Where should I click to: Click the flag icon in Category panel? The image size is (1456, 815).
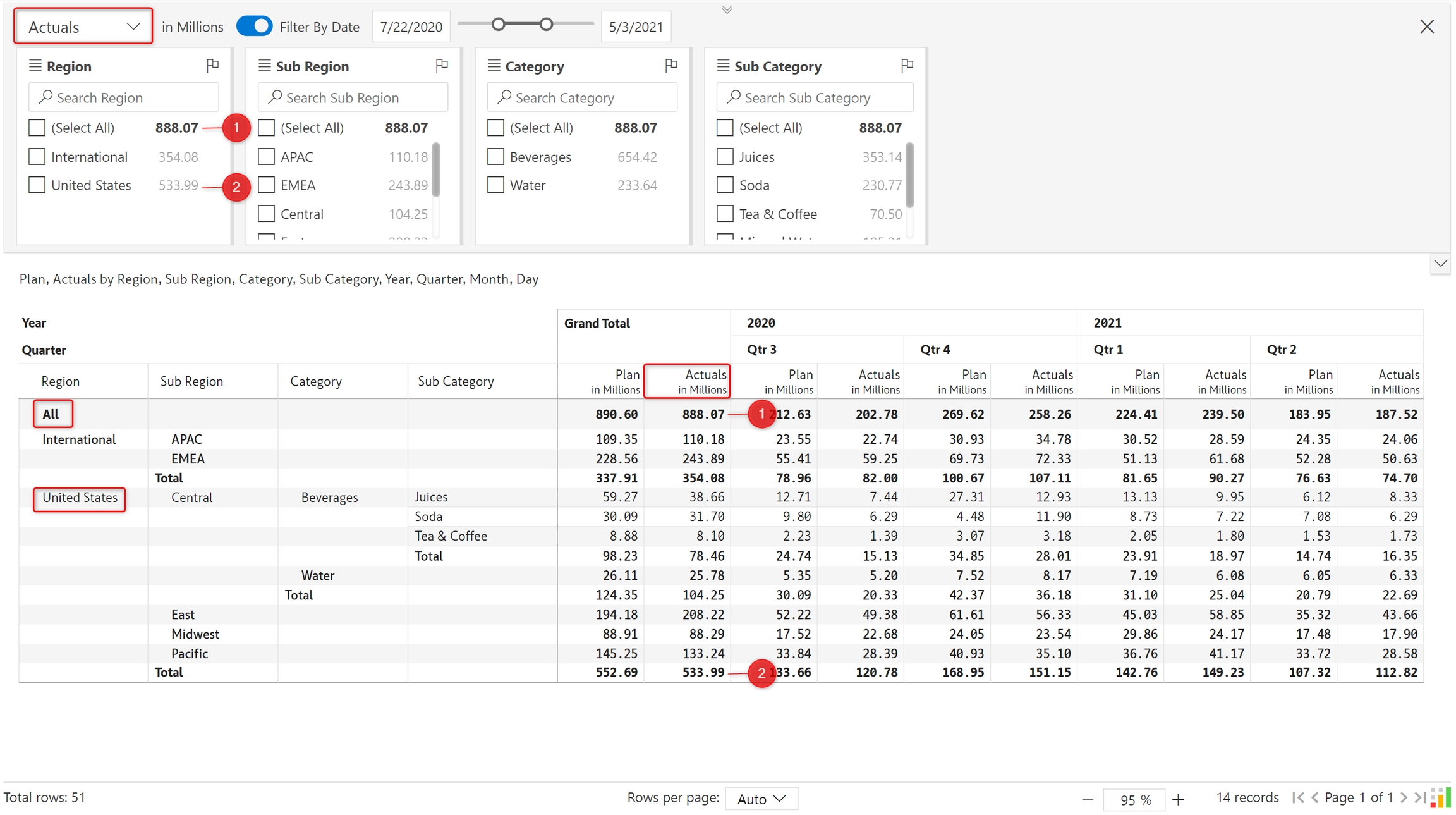pyautogui.click(x=671, y=65)
